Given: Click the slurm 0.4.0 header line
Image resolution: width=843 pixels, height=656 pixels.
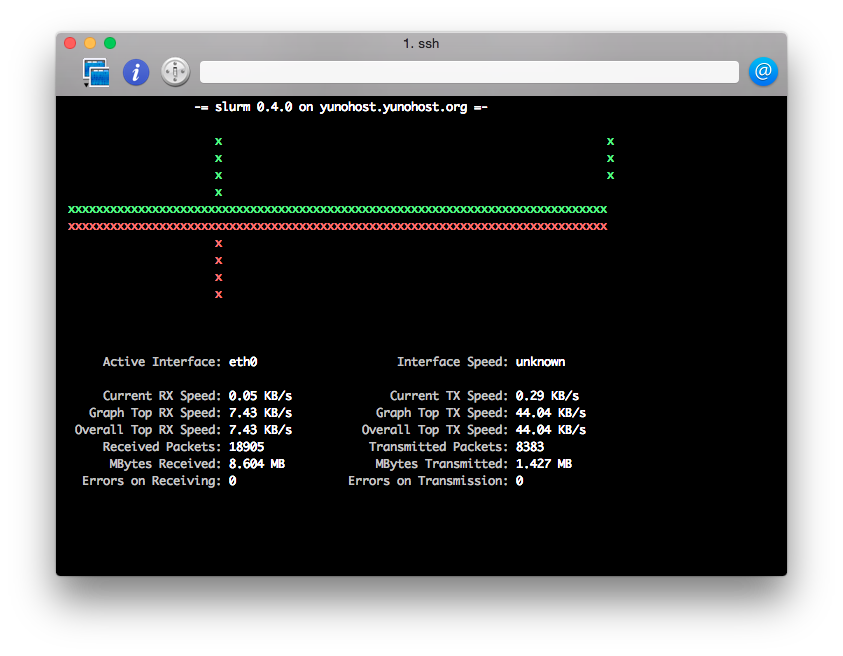Looking at the screenshot, I should [x=341, y=107].
